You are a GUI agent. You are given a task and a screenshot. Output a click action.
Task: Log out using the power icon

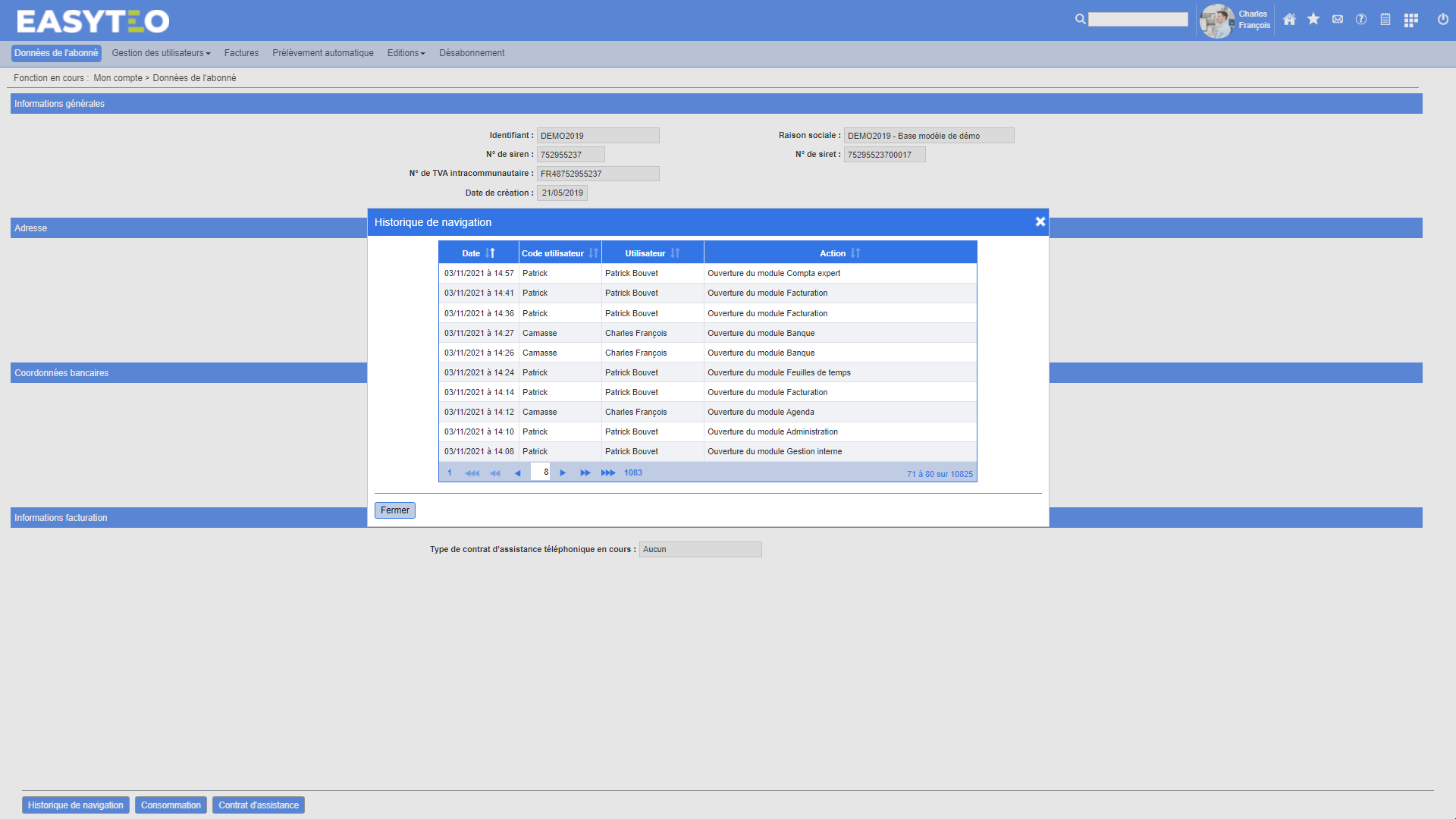click(x=1443, y=20)
